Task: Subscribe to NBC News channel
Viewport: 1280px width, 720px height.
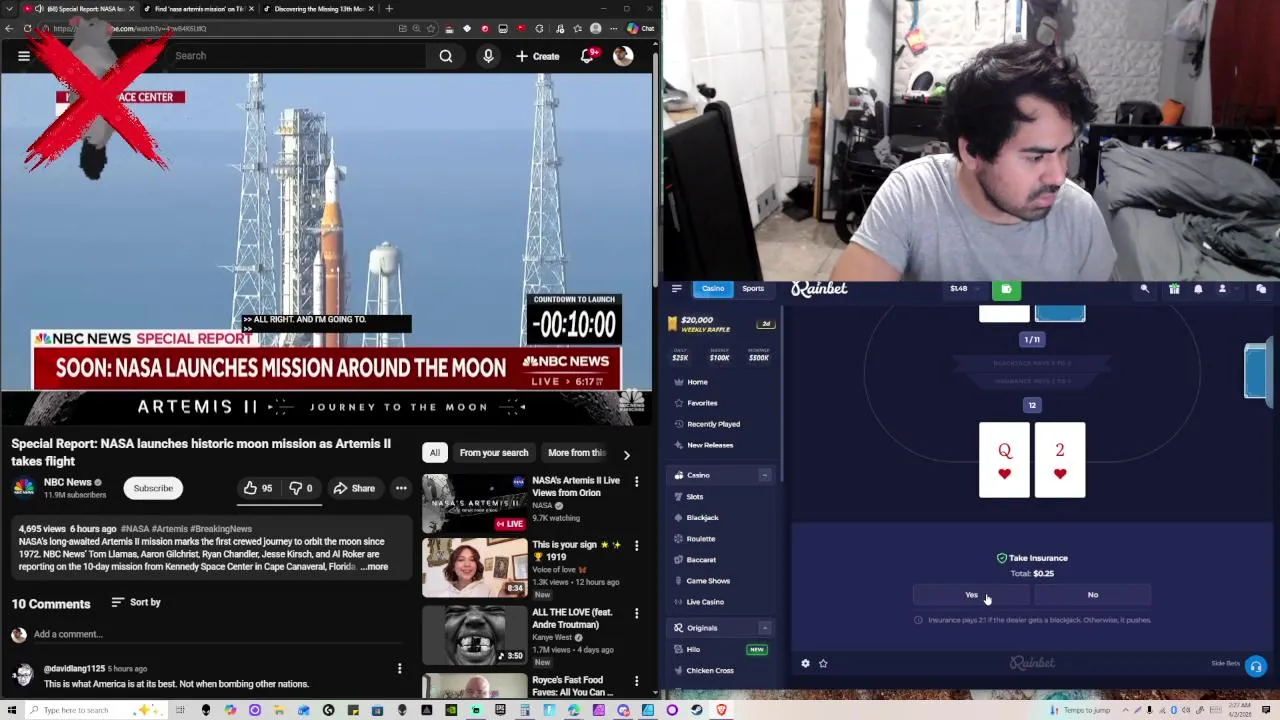Action: click(153, 488)
